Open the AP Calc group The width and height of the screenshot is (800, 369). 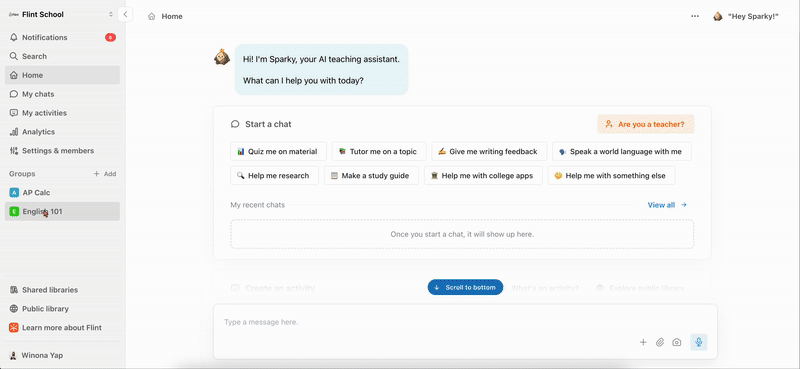click(x=62, y=192)
